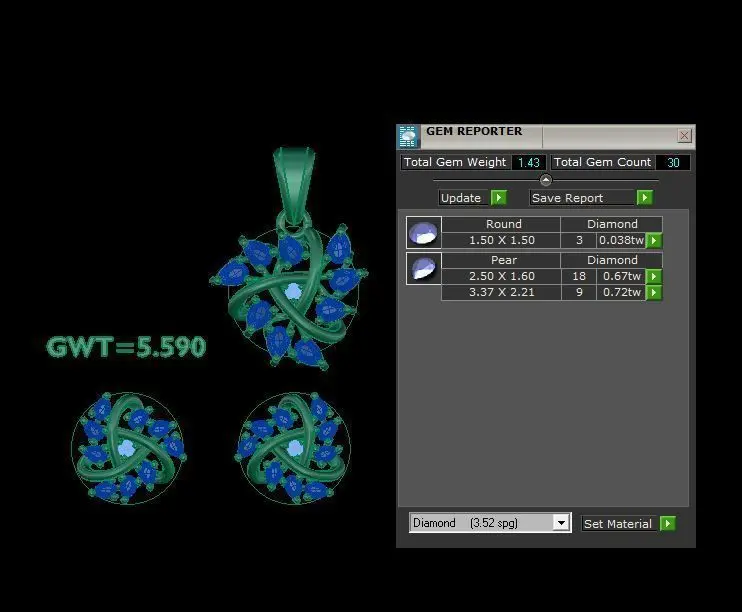
Task: Select the right earring model
Action: point(293,448)
